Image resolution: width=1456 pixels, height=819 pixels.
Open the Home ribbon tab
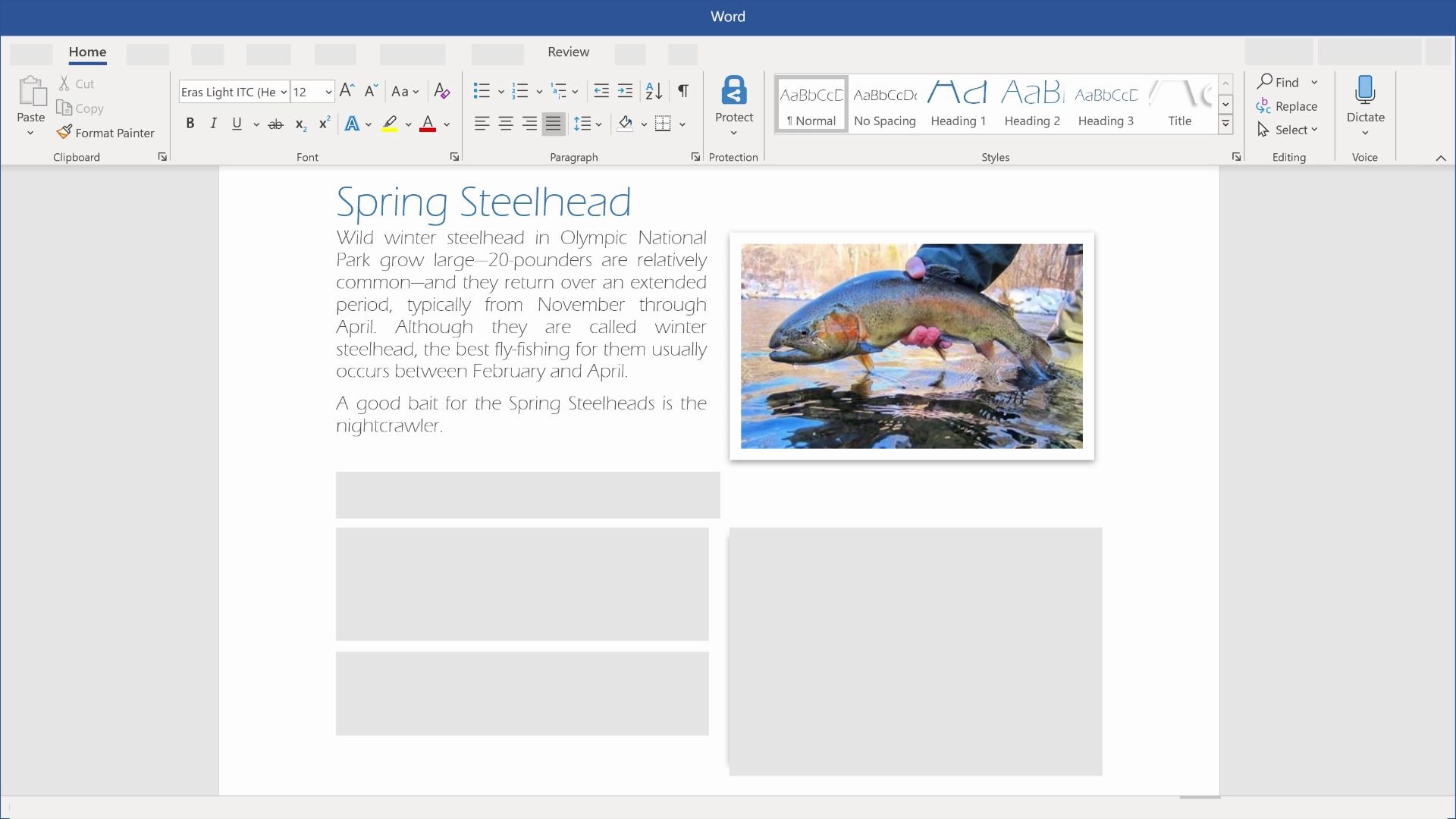(x=87, y=52)
